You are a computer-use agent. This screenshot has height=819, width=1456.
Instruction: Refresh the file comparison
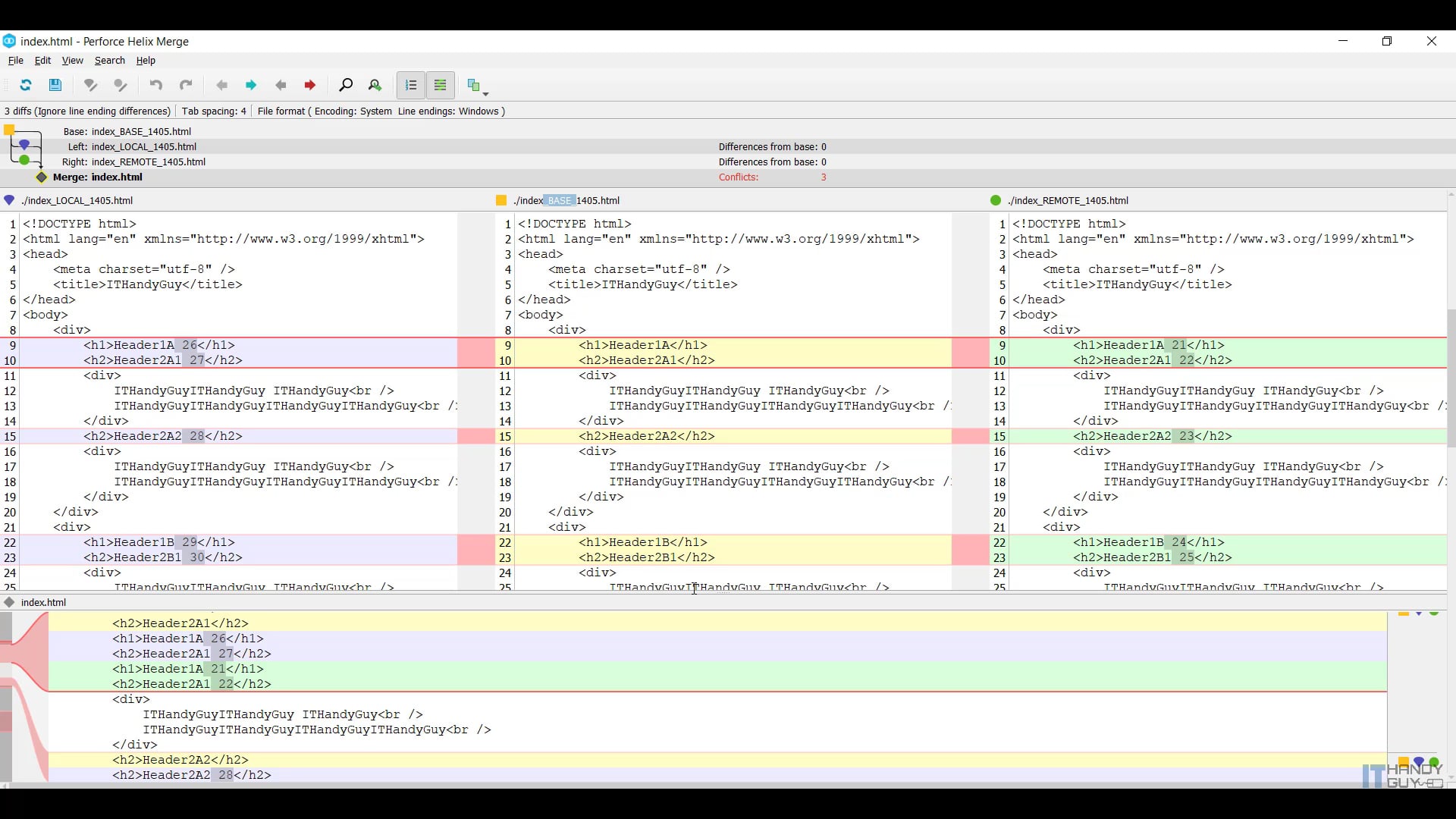click(25, 85)
